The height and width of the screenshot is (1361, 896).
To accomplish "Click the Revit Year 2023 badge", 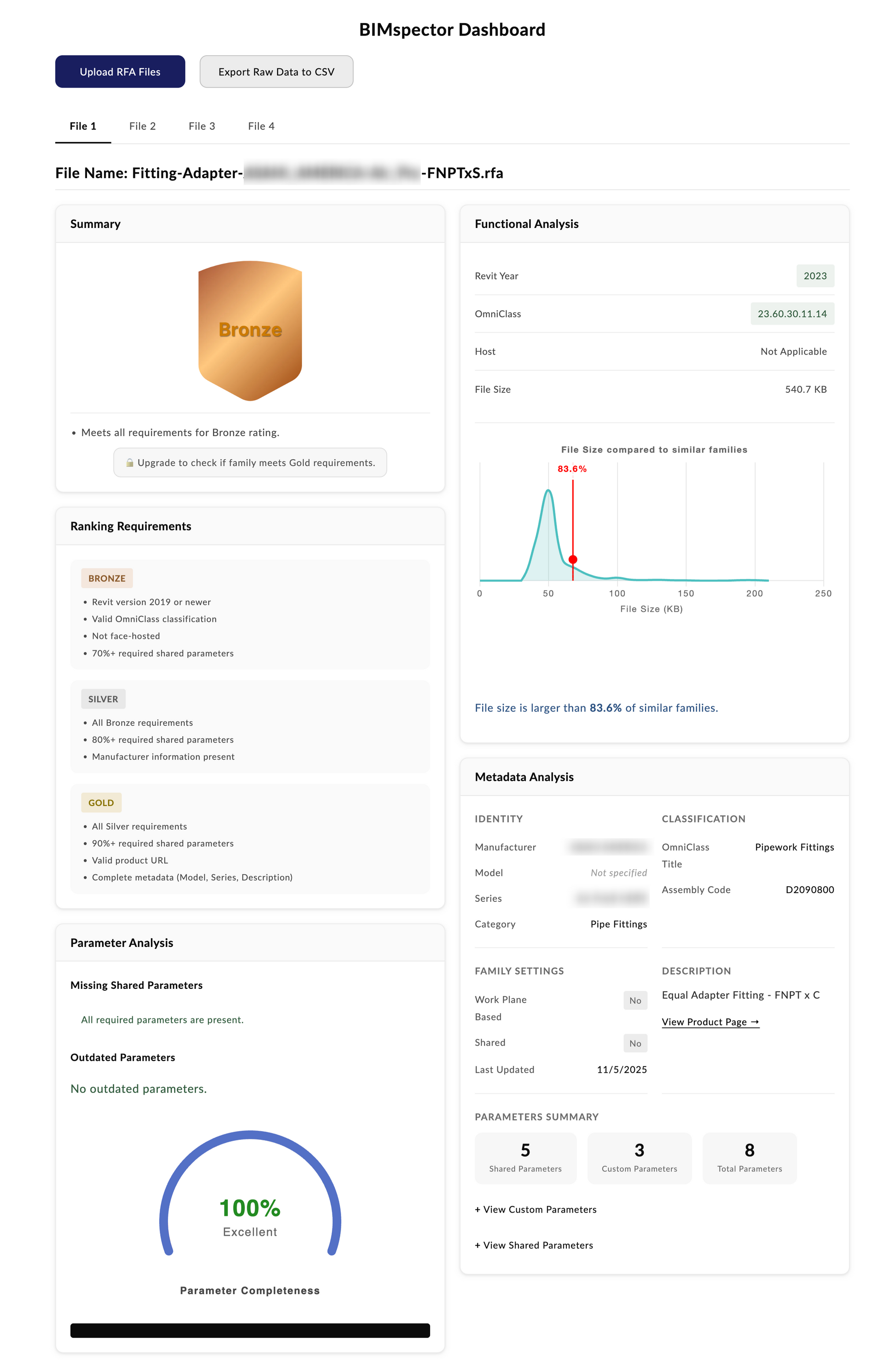I will (815, 275).
